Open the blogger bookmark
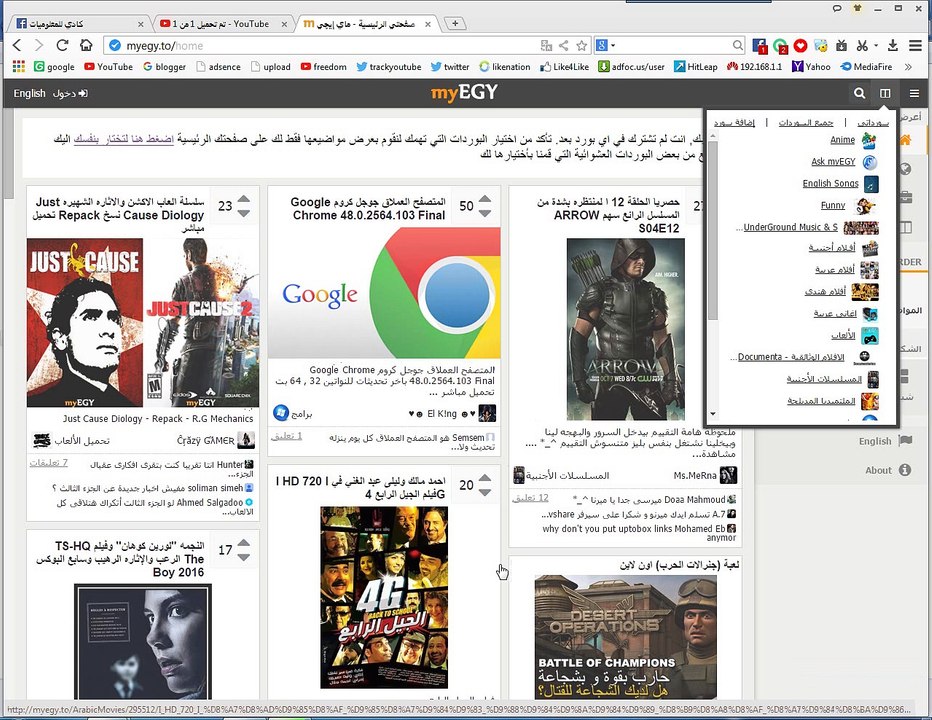Screen dimensions: 932x720 [x=165, y=67]
